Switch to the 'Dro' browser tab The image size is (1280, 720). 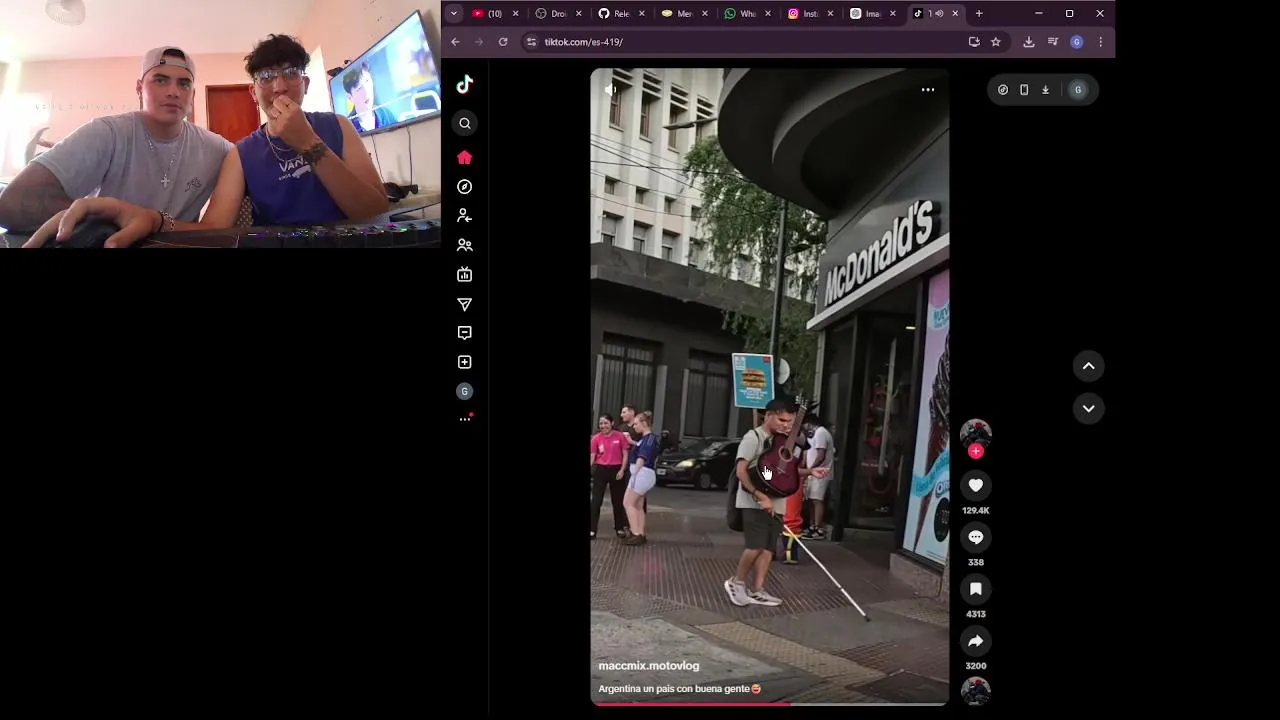(558, 14)
